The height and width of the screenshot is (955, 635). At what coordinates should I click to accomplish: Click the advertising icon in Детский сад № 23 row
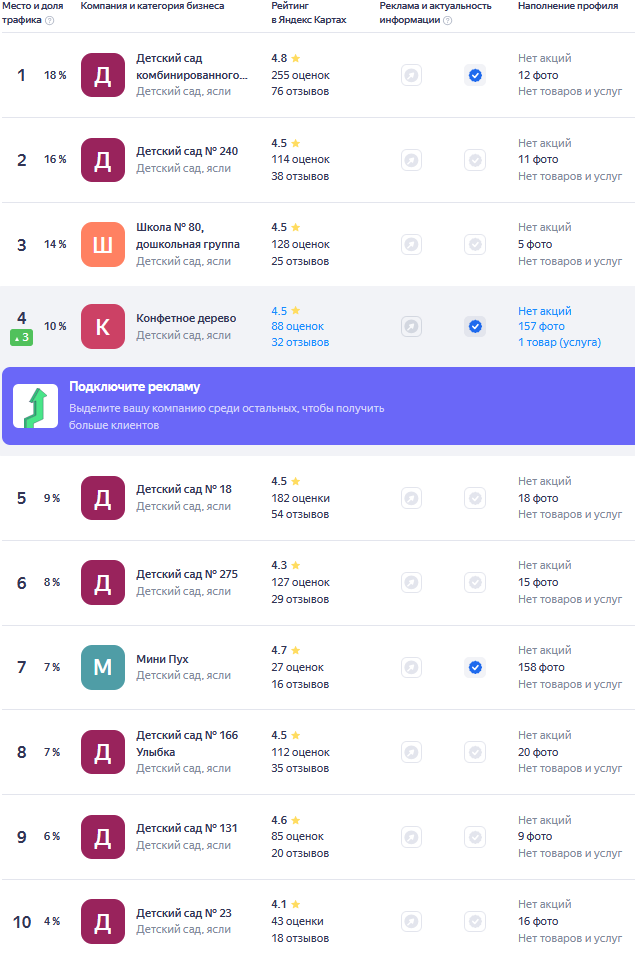click(x=411, y=921)
